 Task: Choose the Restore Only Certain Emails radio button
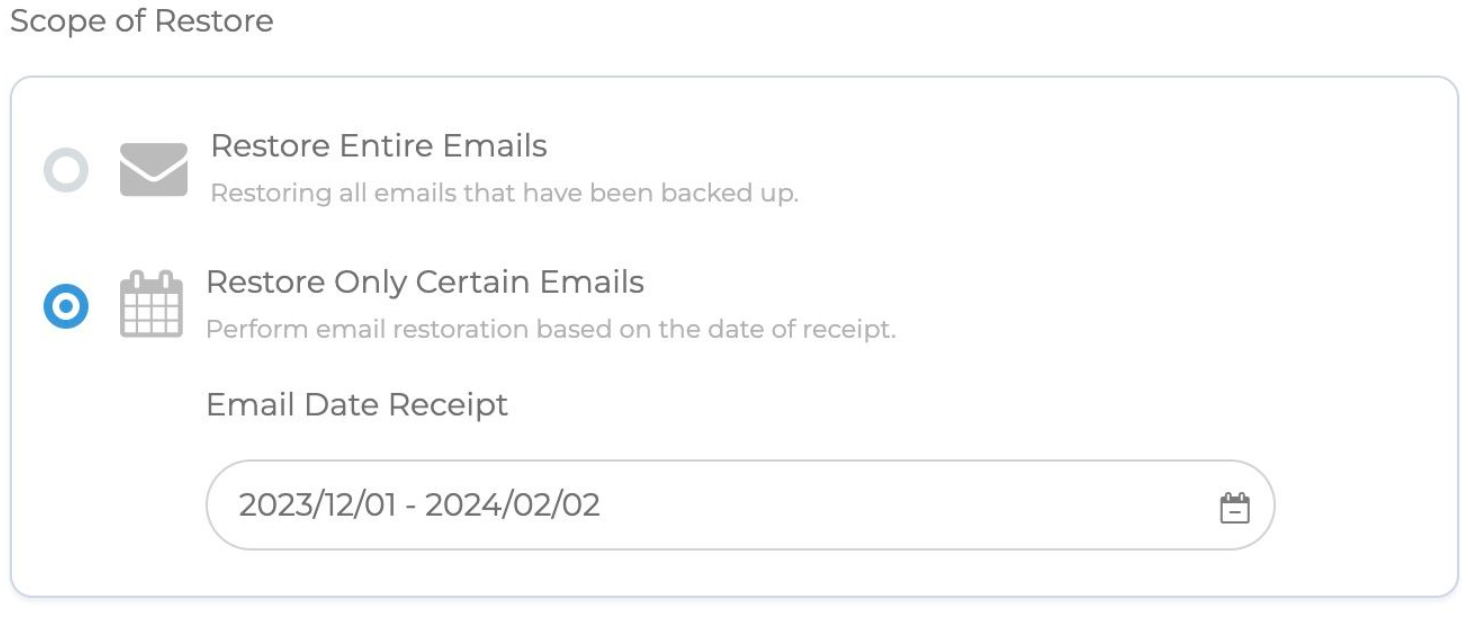(66, 307)
